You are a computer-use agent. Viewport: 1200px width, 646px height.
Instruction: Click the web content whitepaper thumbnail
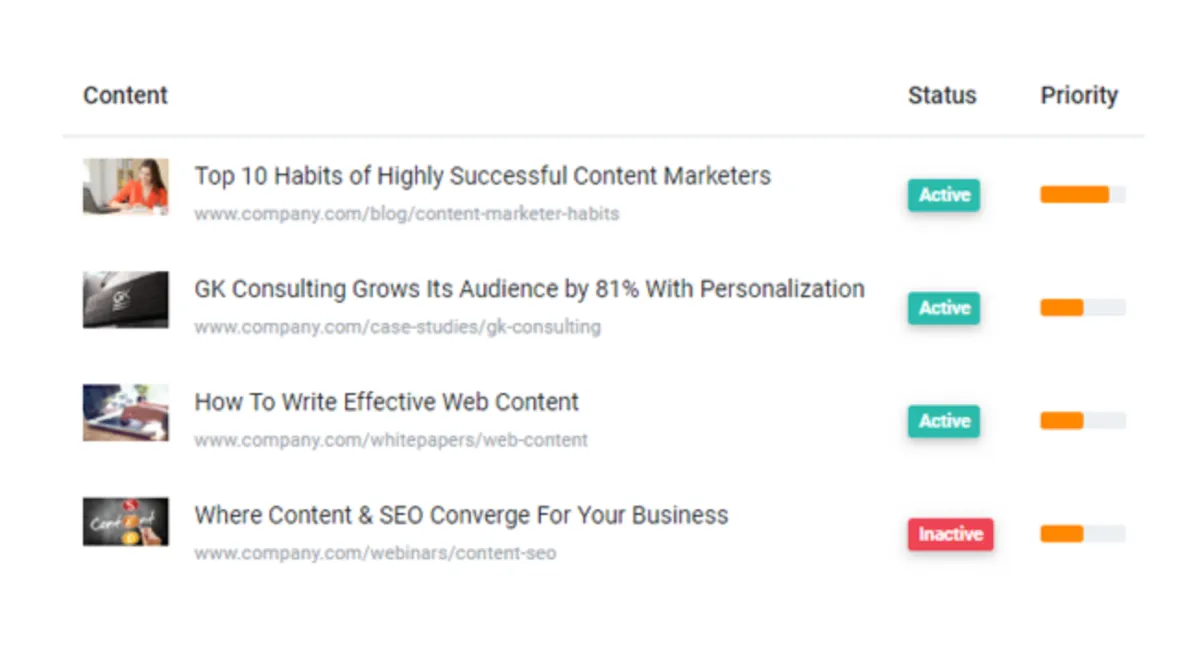(125, 412)
